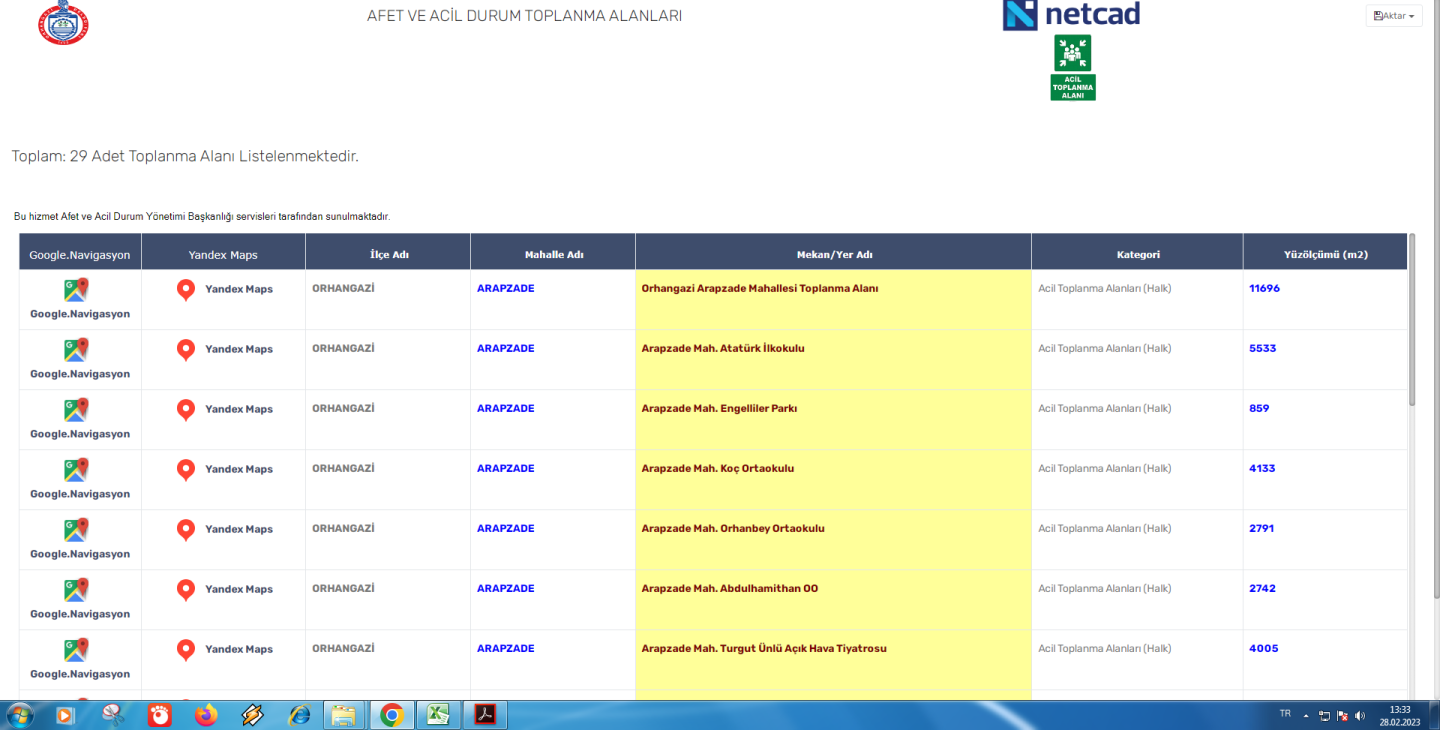Click Yandex Maps pin for Engelliler Parkı row
Viewport: 1440px width, 730px height.
[186, 410]
